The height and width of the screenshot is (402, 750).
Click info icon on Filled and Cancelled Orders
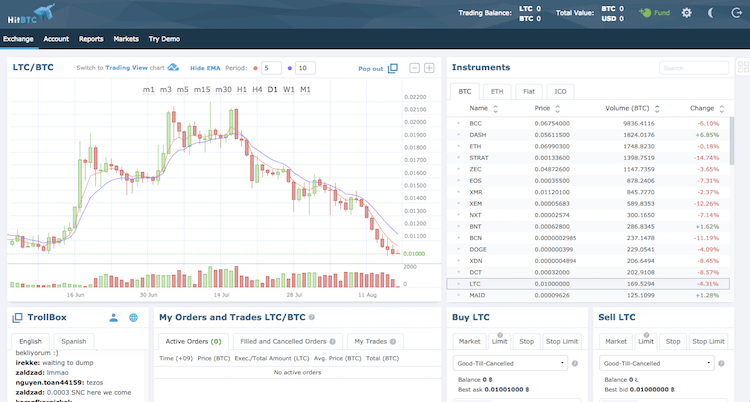point(332,341)
